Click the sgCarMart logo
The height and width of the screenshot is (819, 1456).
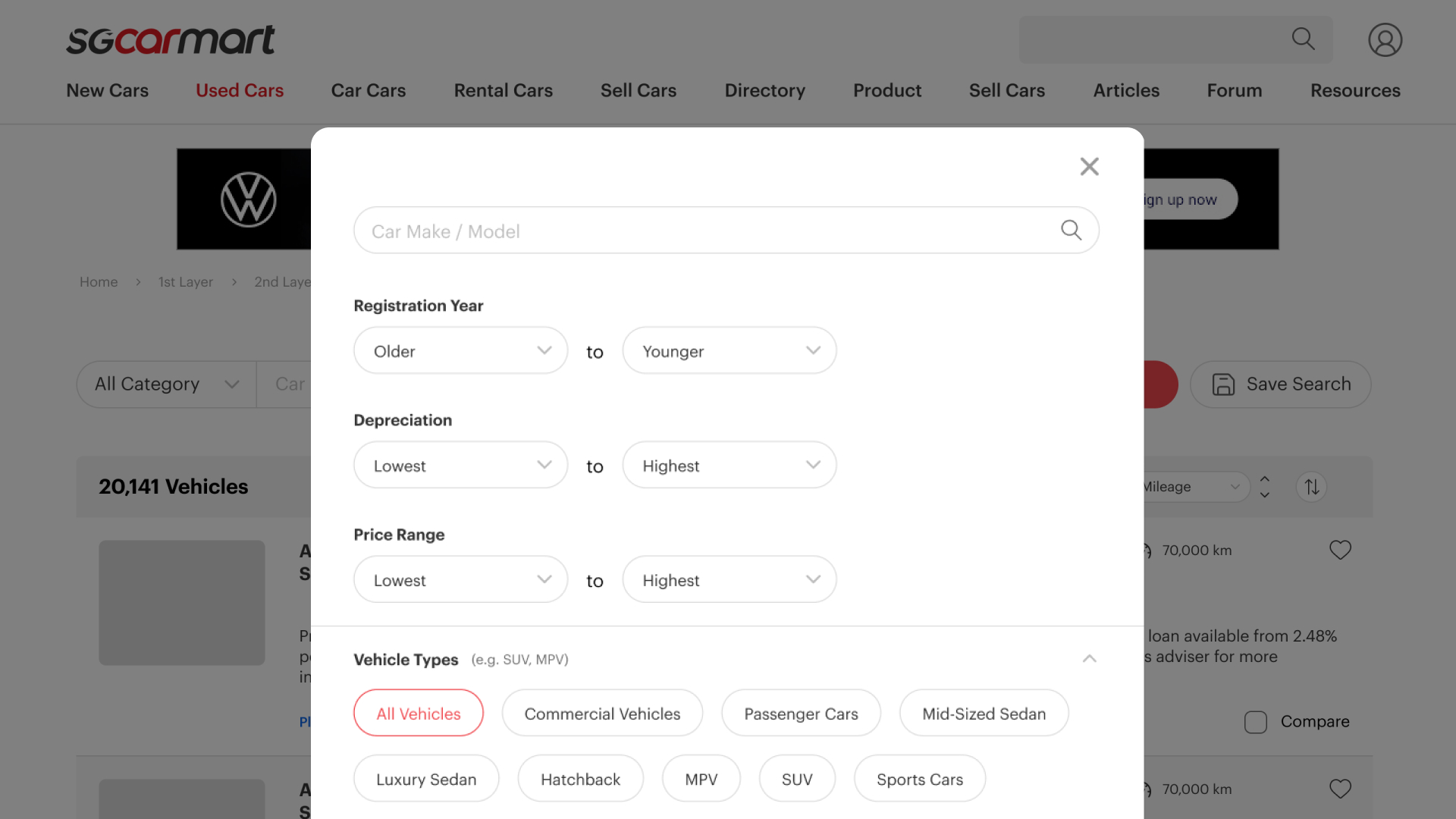(170, 40)
